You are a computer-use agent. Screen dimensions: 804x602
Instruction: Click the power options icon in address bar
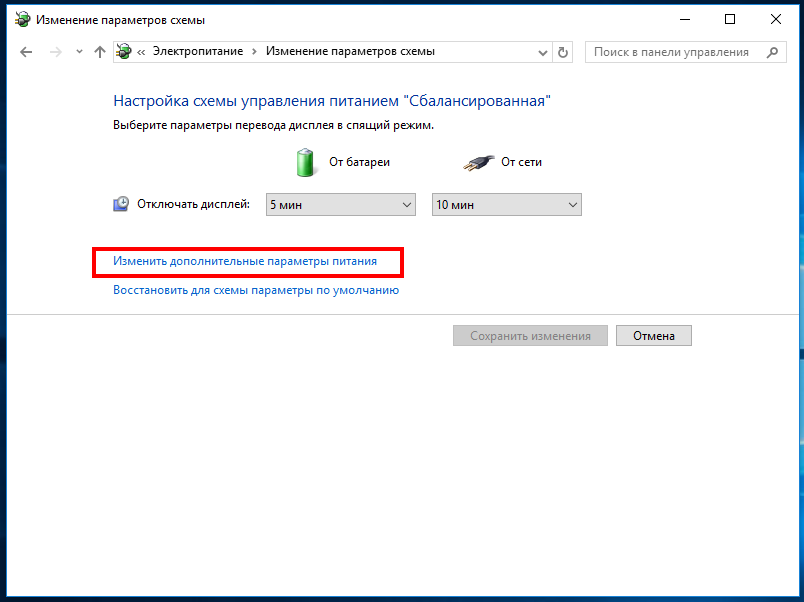coord(124,51)
